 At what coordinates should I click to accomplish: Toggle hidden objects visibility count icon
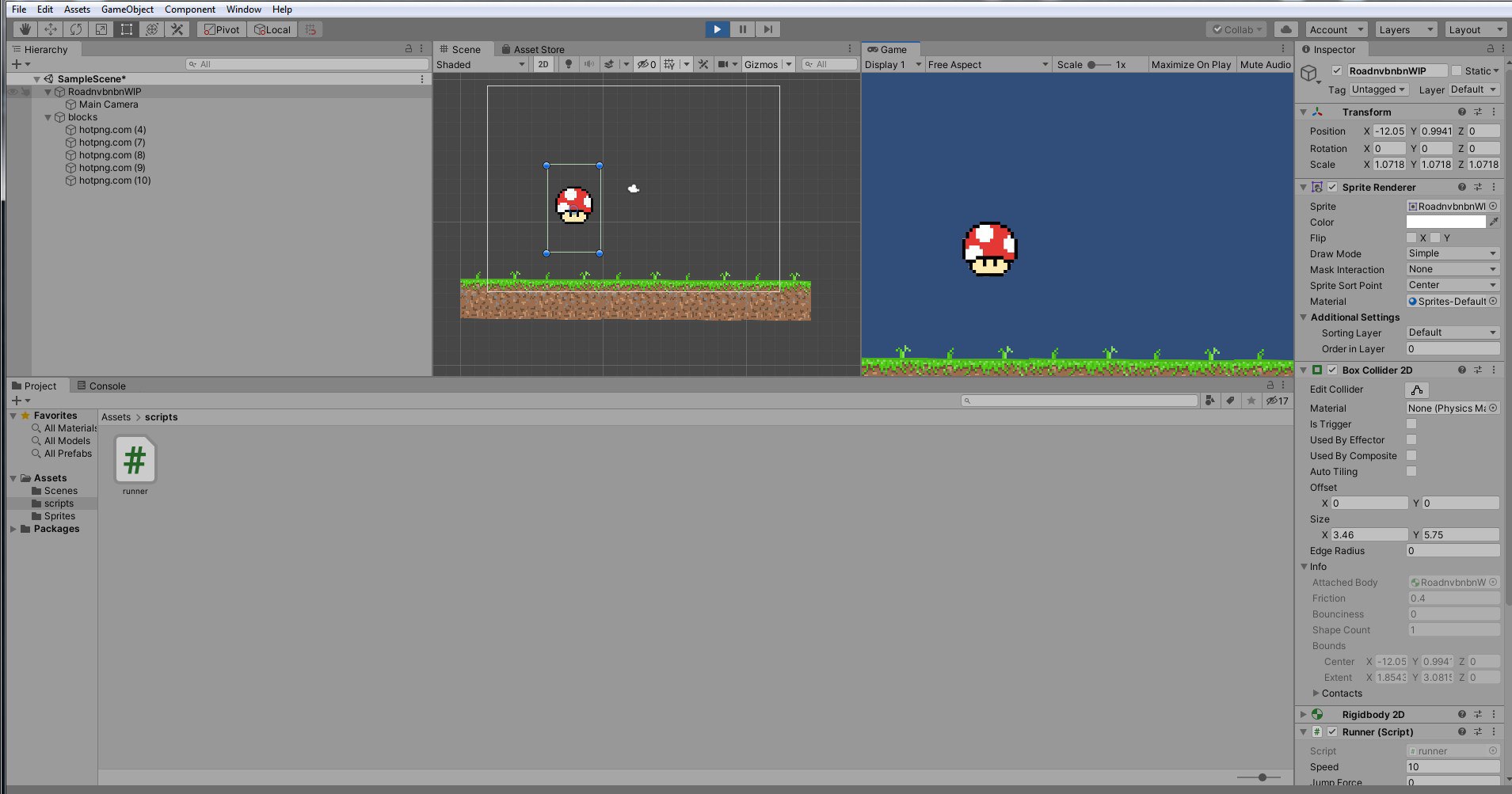(x=647, y=64)
